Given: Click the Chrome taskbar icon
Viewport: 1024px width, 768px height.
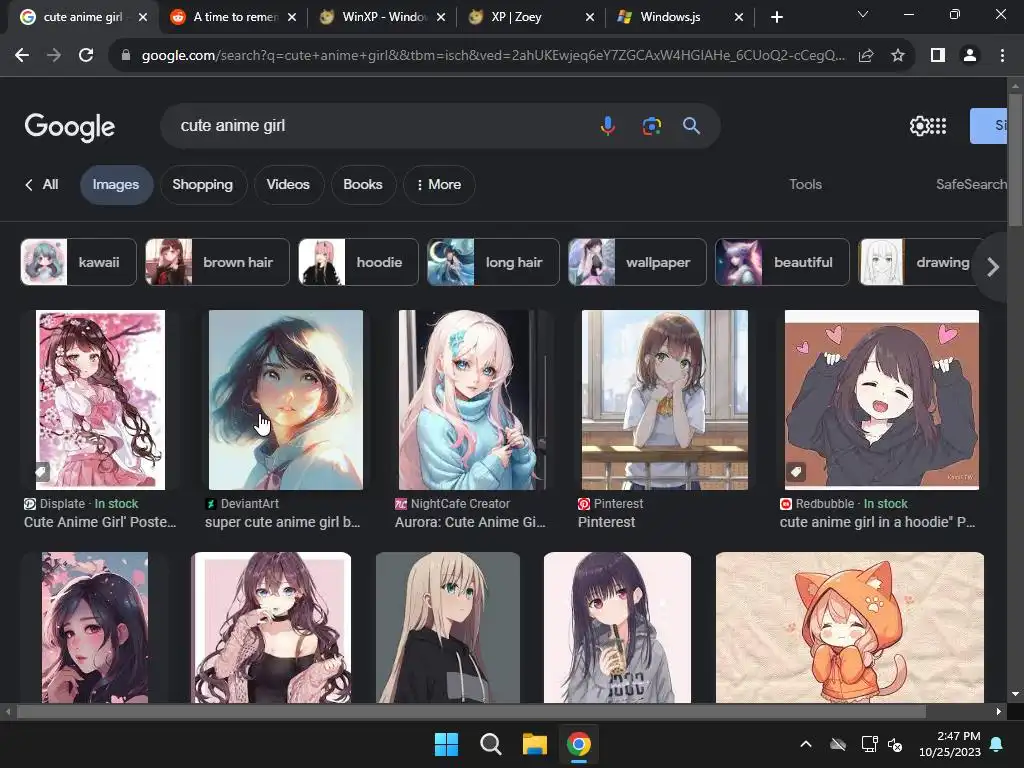Looking at the screenshot, I should [x=579, y=744].
